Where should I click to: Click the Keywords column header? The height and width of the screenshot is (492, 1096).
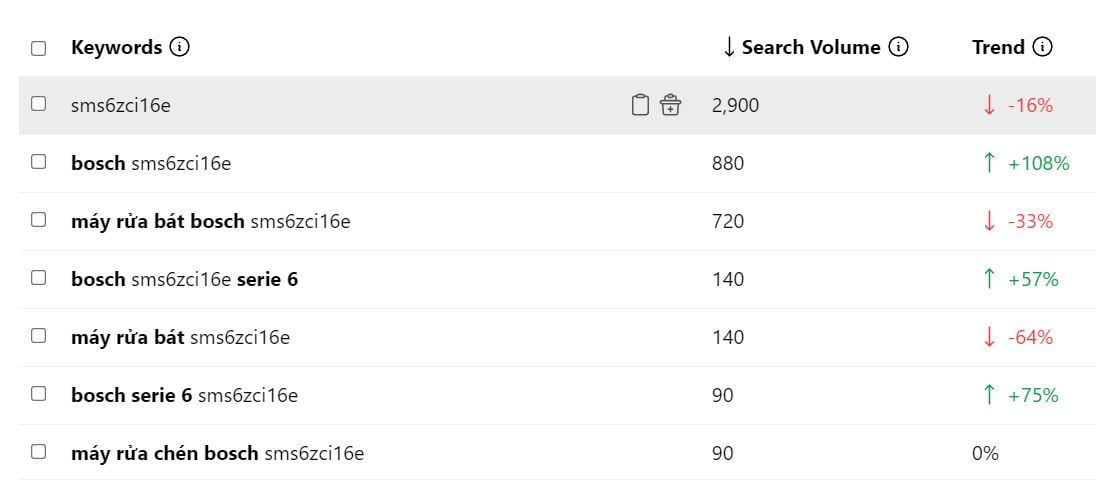pos(117,48)
